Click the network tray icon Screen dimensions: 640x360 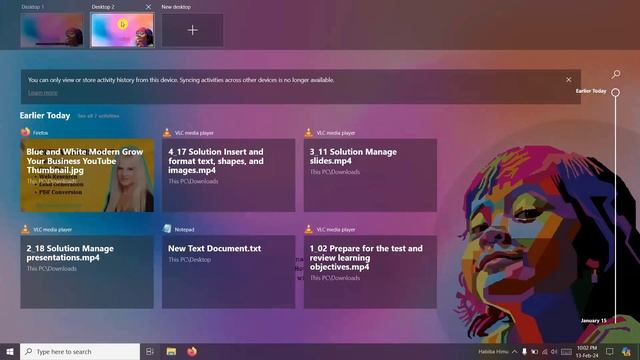[544, 351]
